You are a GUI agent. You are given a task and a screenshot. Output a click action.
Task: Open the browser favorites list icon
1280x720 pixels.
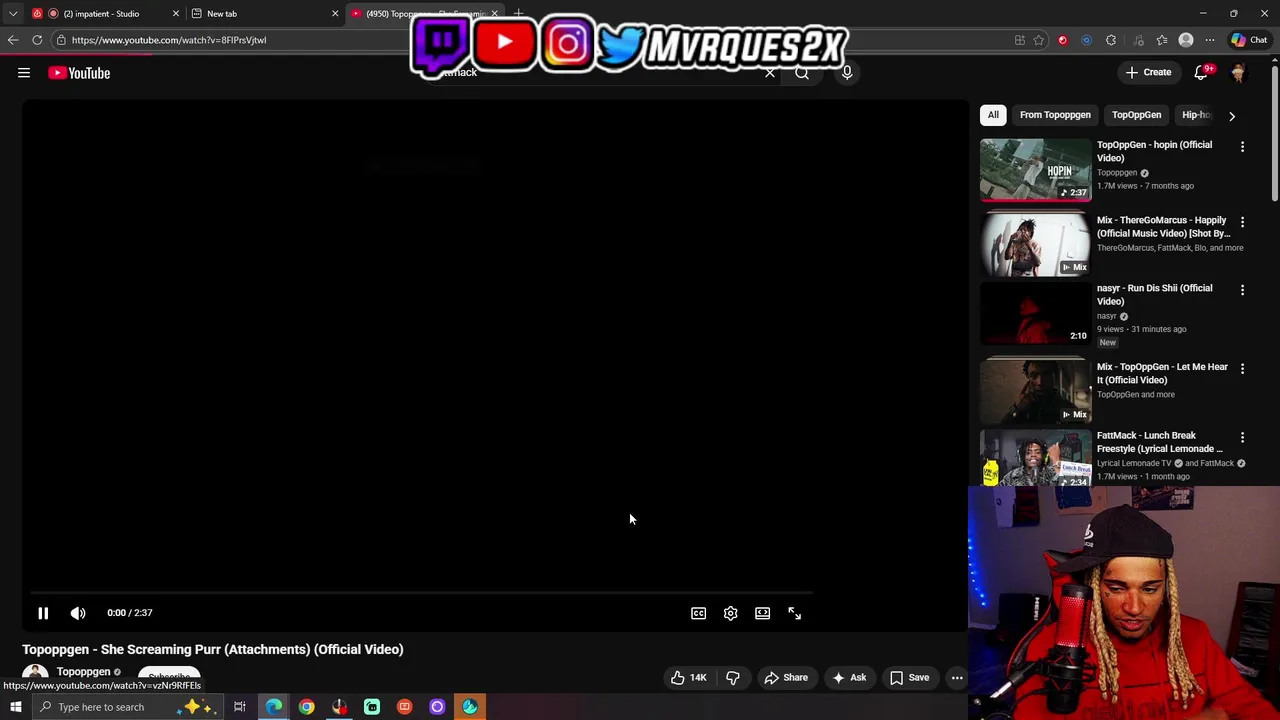pyautogui.click(x=1161, y=40)
